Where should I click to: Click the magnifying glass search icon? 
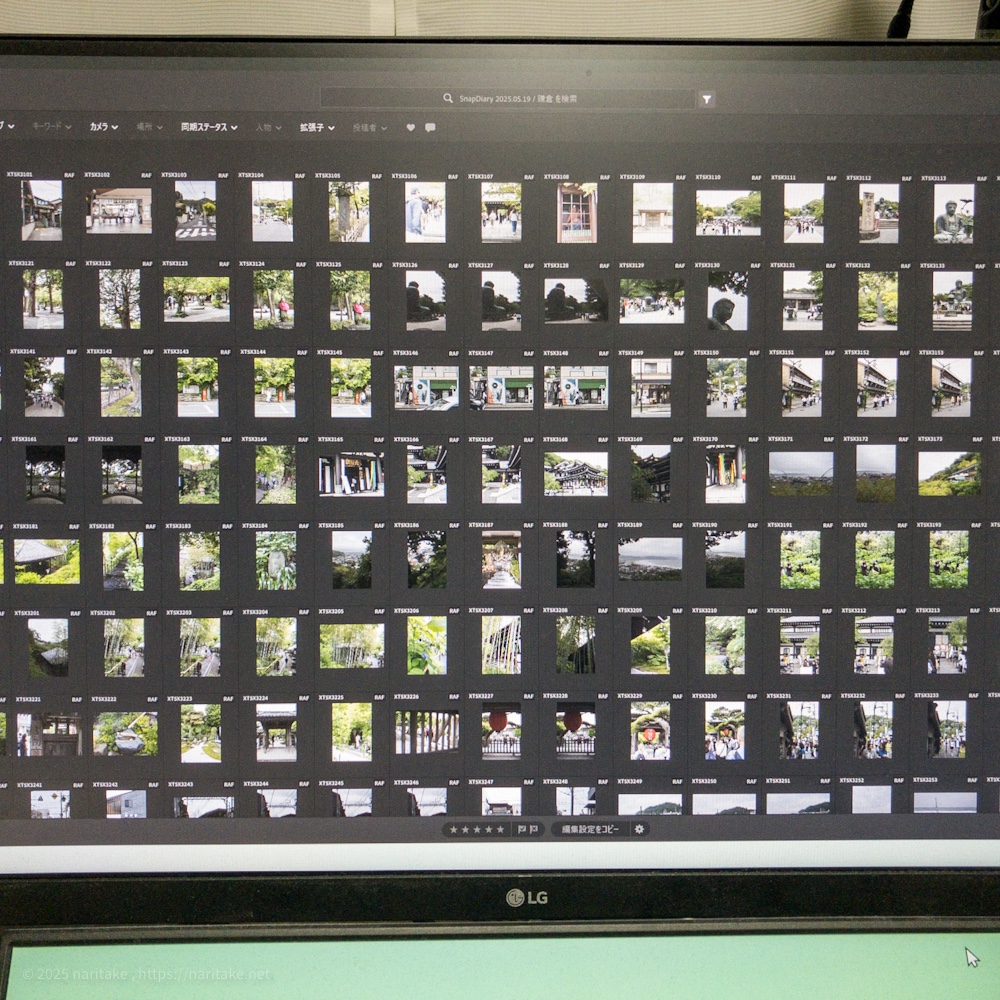(x=448, y=99)
